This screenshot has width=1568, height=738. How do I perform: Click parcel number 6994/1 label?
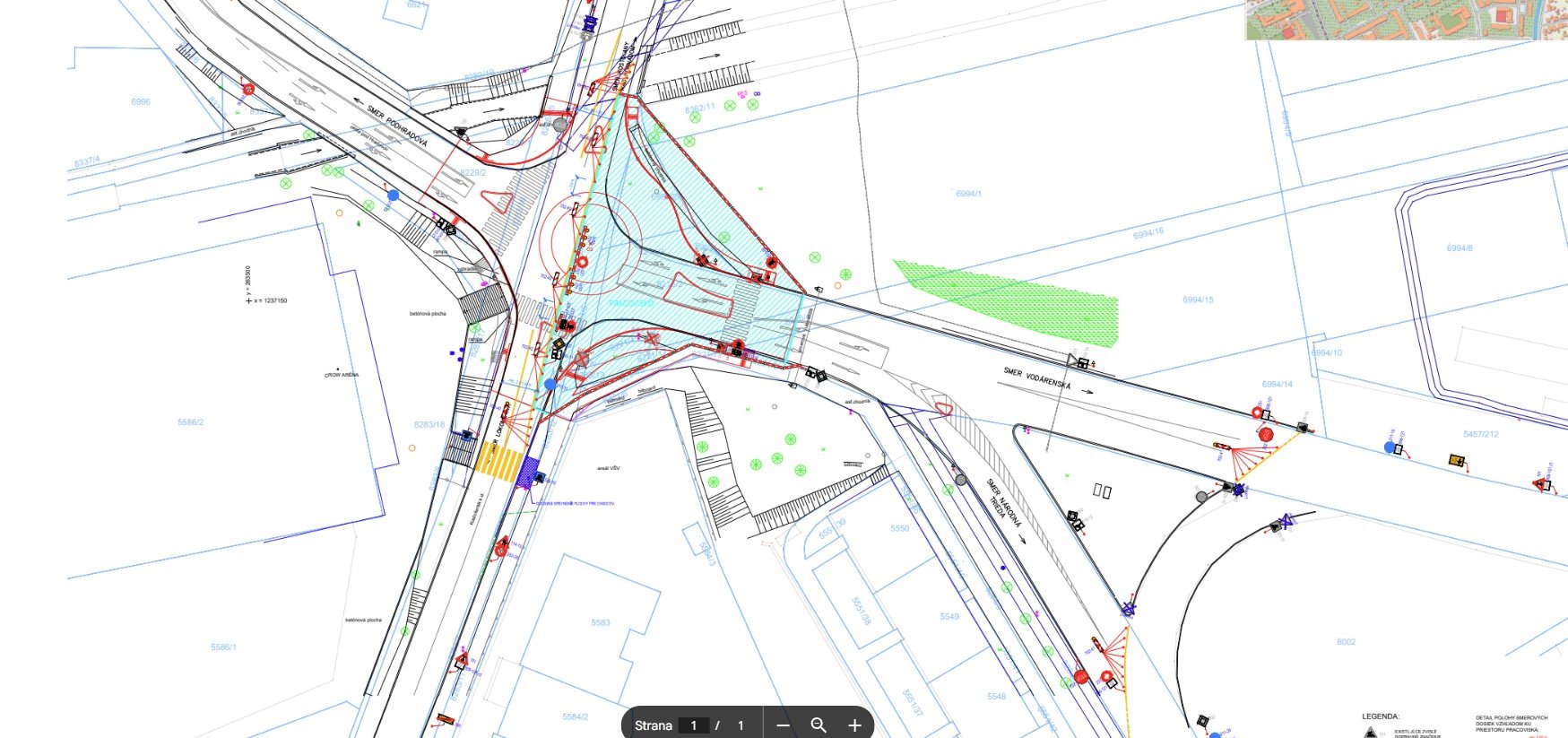pos(968,194)
